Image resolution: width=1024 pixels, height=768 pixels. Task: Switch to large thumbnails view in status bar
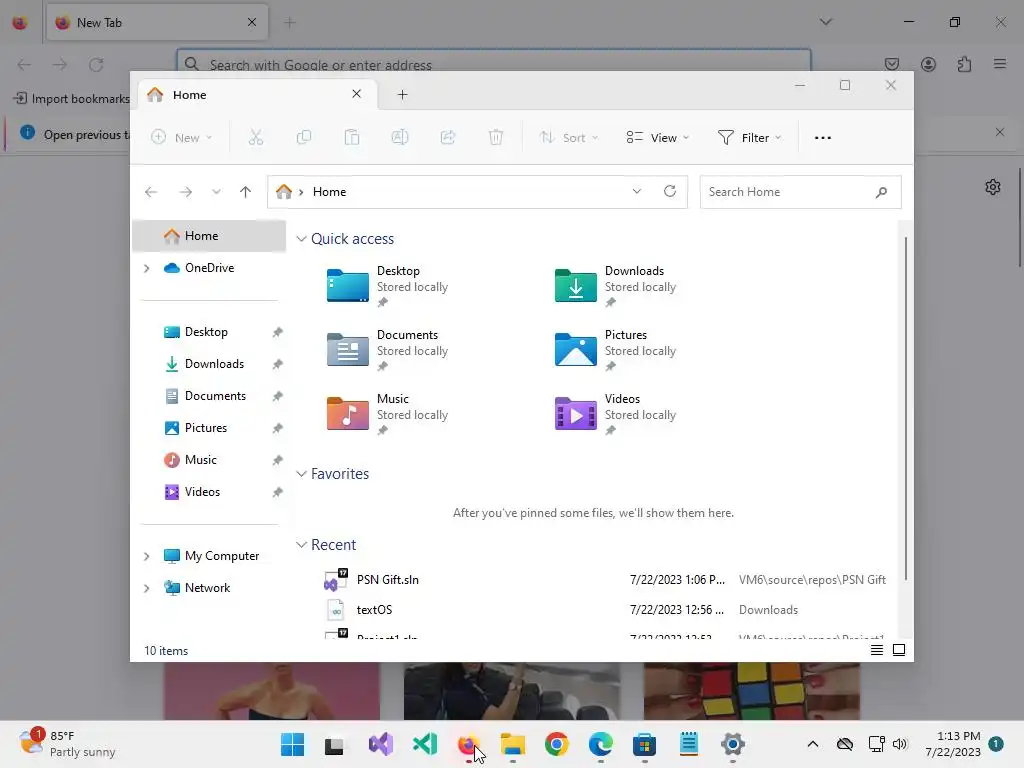point(899,650)
